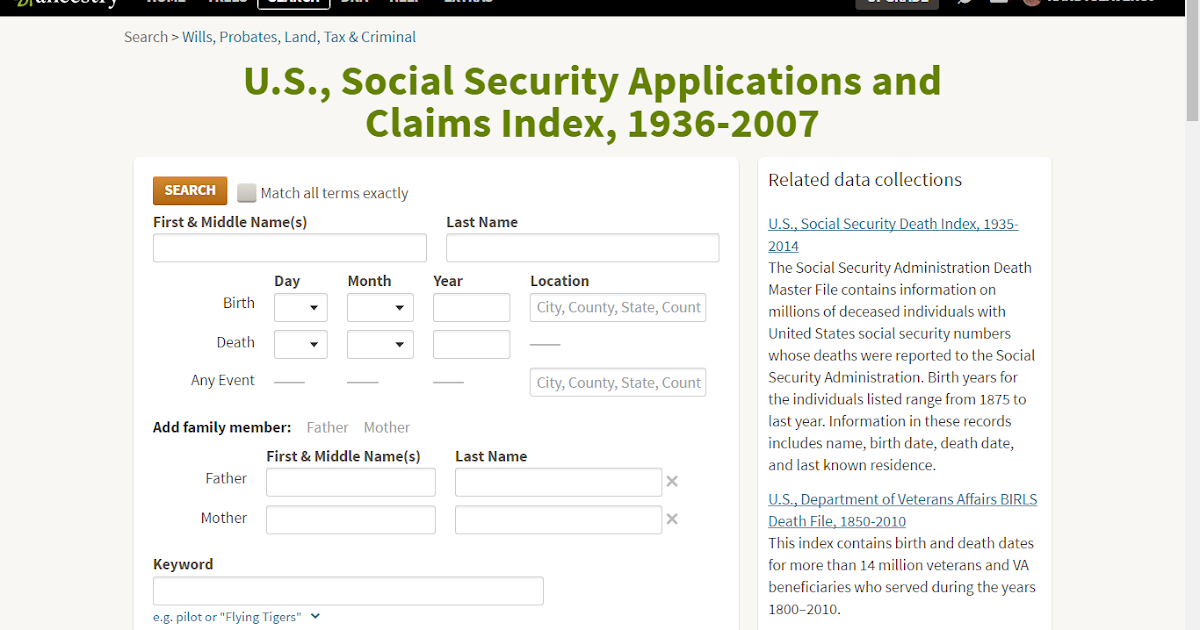Open the Wills, Probates, Land, Tax & Criminal breadcrumb
The width and height of the screenshot is (1200, 630).
coord(299,37)
